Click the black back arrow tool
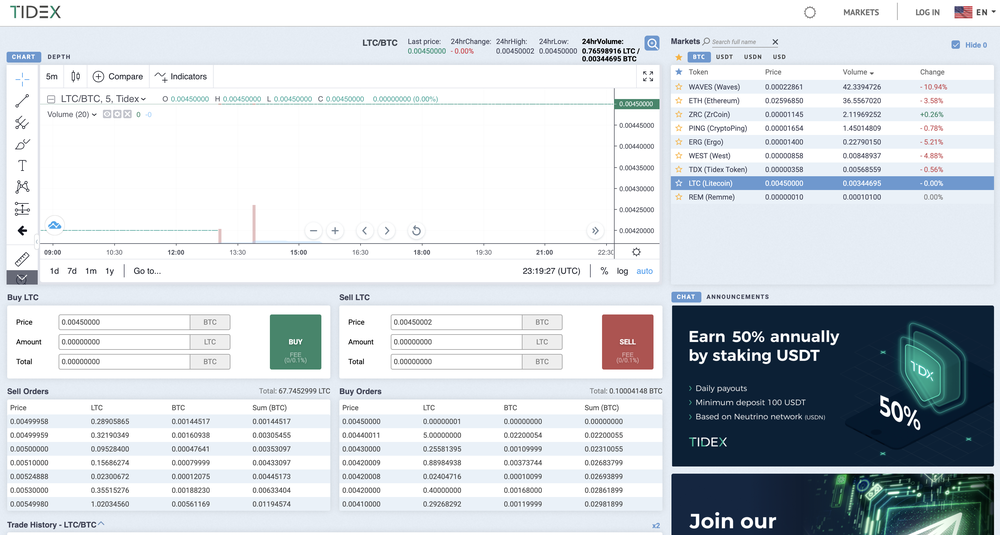This screenshot has width=1000, height=535. pos(22,230)
